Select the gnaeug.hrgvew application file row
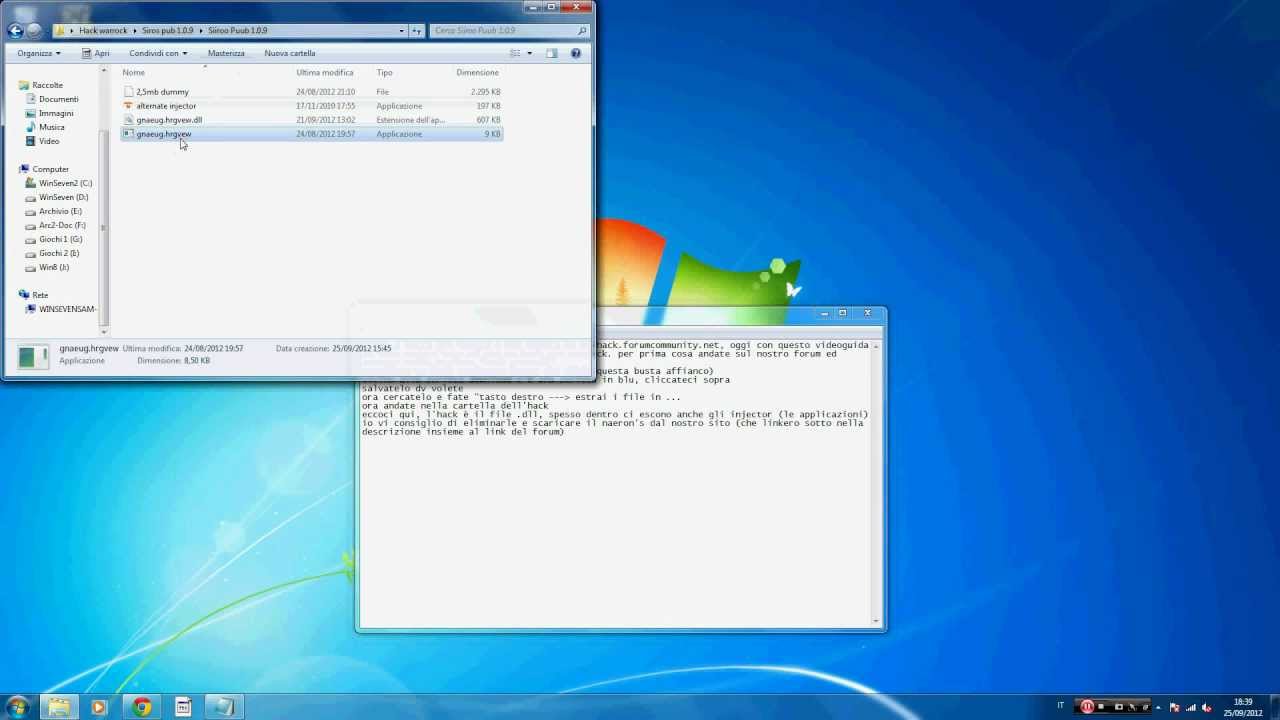1280x720 pixels. (311, 133)
